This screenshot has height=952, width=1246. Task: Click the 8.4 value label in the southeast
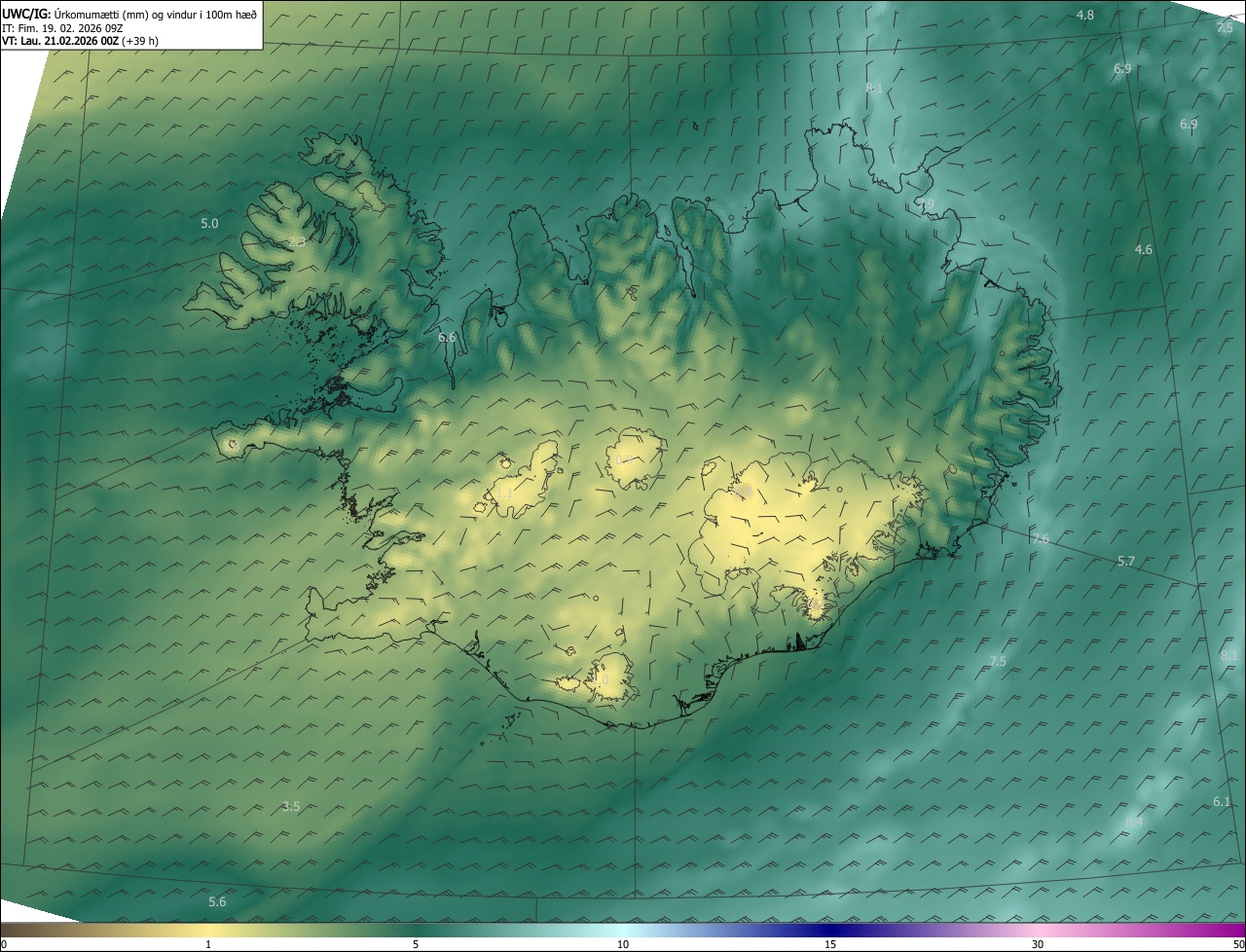tap(1134, 822)
